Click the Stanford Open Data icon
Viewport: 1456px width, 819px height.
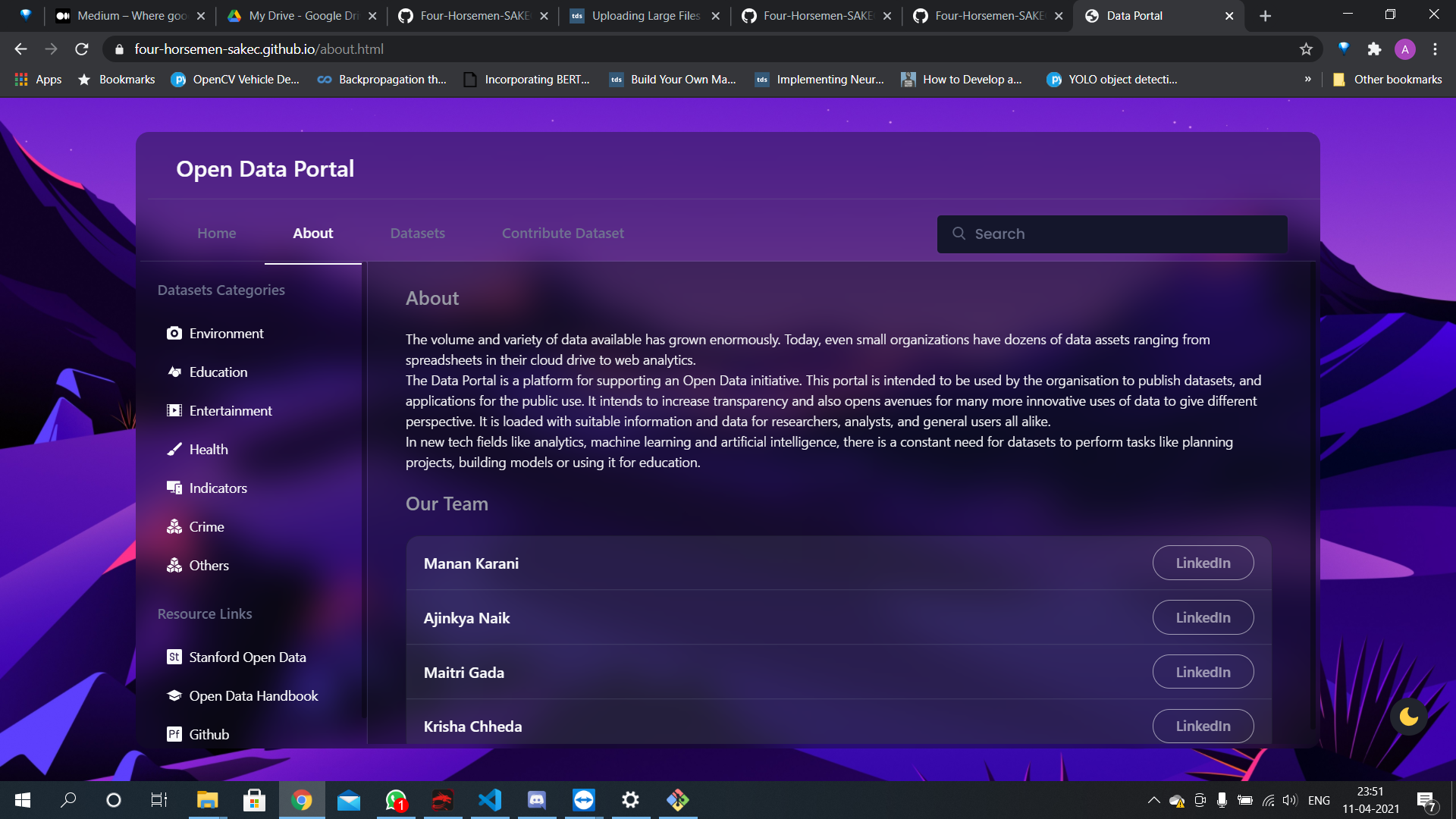click(x=174, y=657)
